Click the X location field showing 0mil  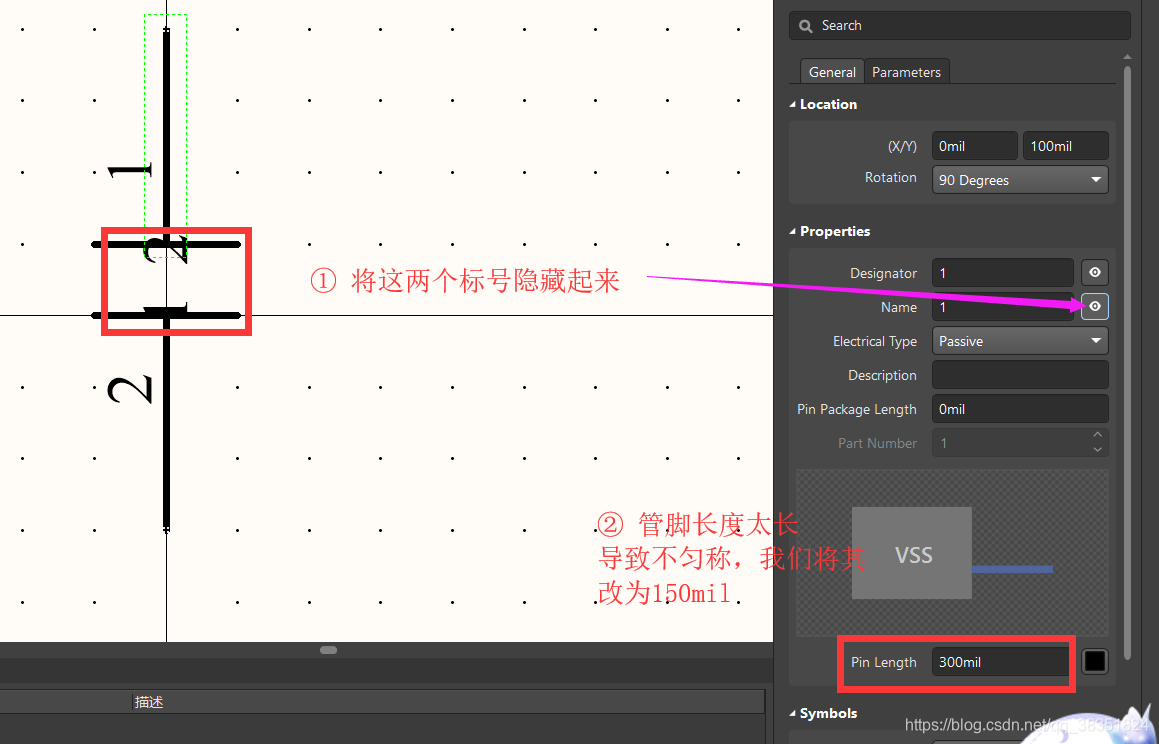click(x=974, y=146)
